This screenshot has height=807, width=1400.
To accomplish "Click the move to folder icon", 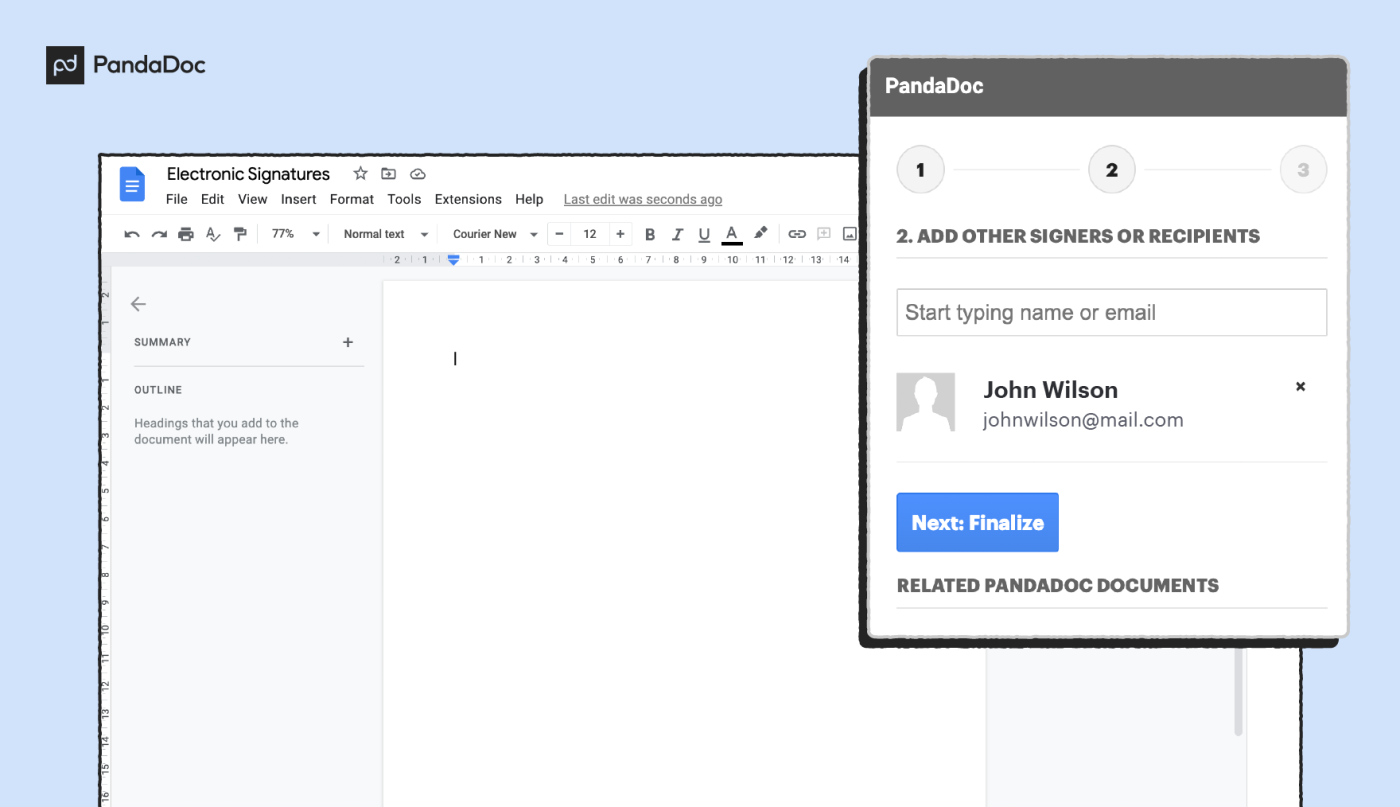I will coord(389,174).
